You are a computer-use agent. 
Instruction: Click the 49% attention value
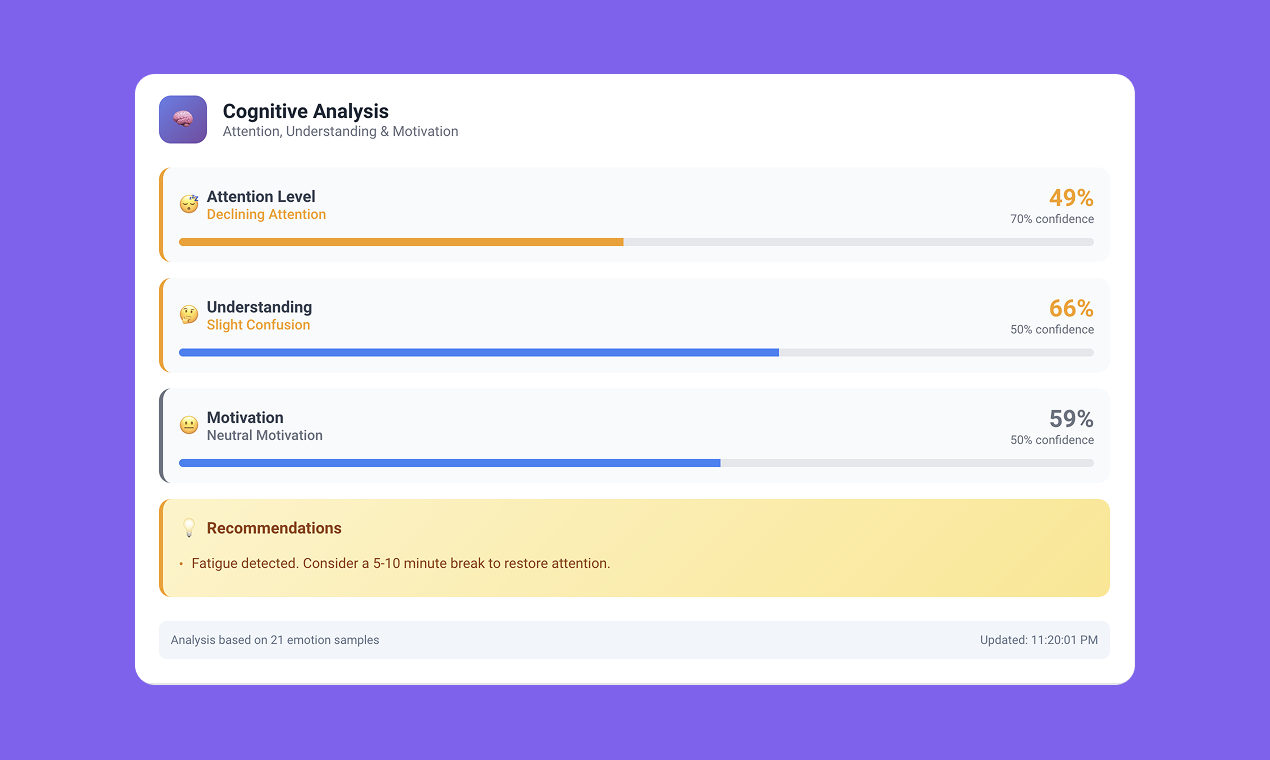[x=1071, y=197]
